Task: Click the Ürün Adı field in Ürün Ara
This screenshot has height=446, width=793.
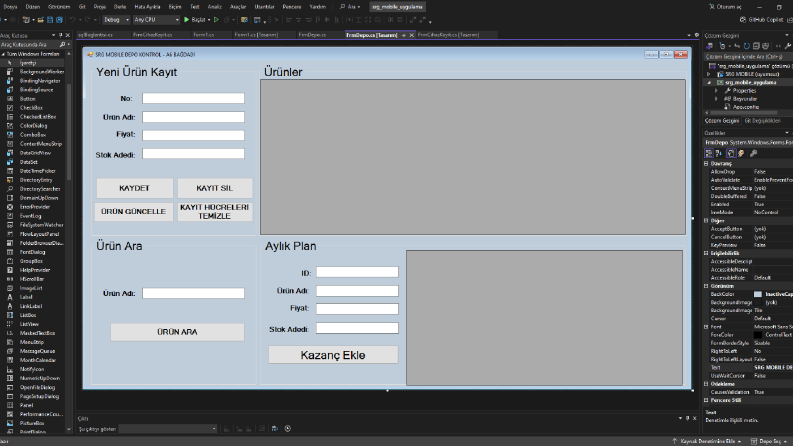Action: pyautogui.click(x=193, y=293)
